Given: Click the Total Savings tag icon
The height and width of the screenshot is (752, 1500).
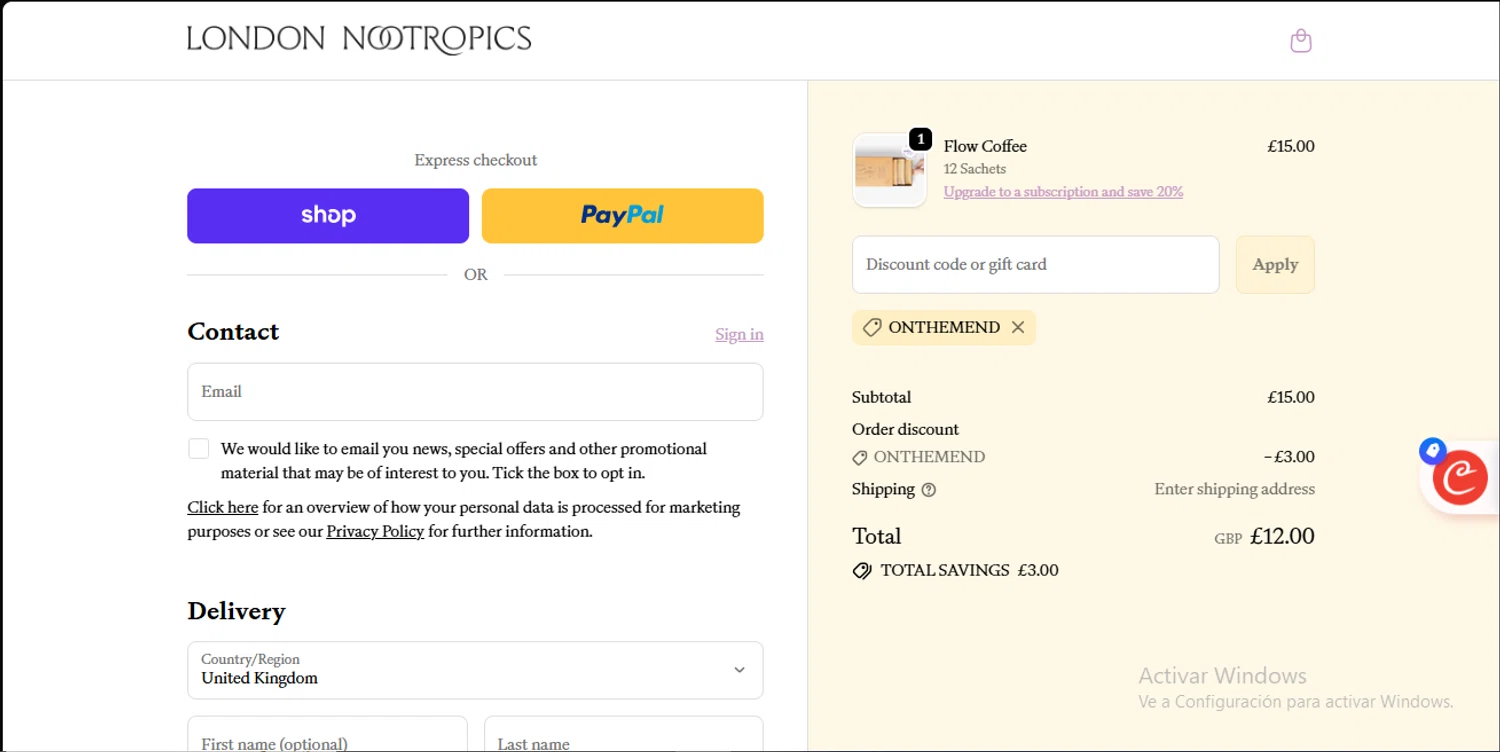Looking at the screenshot, I should (862, 571).
